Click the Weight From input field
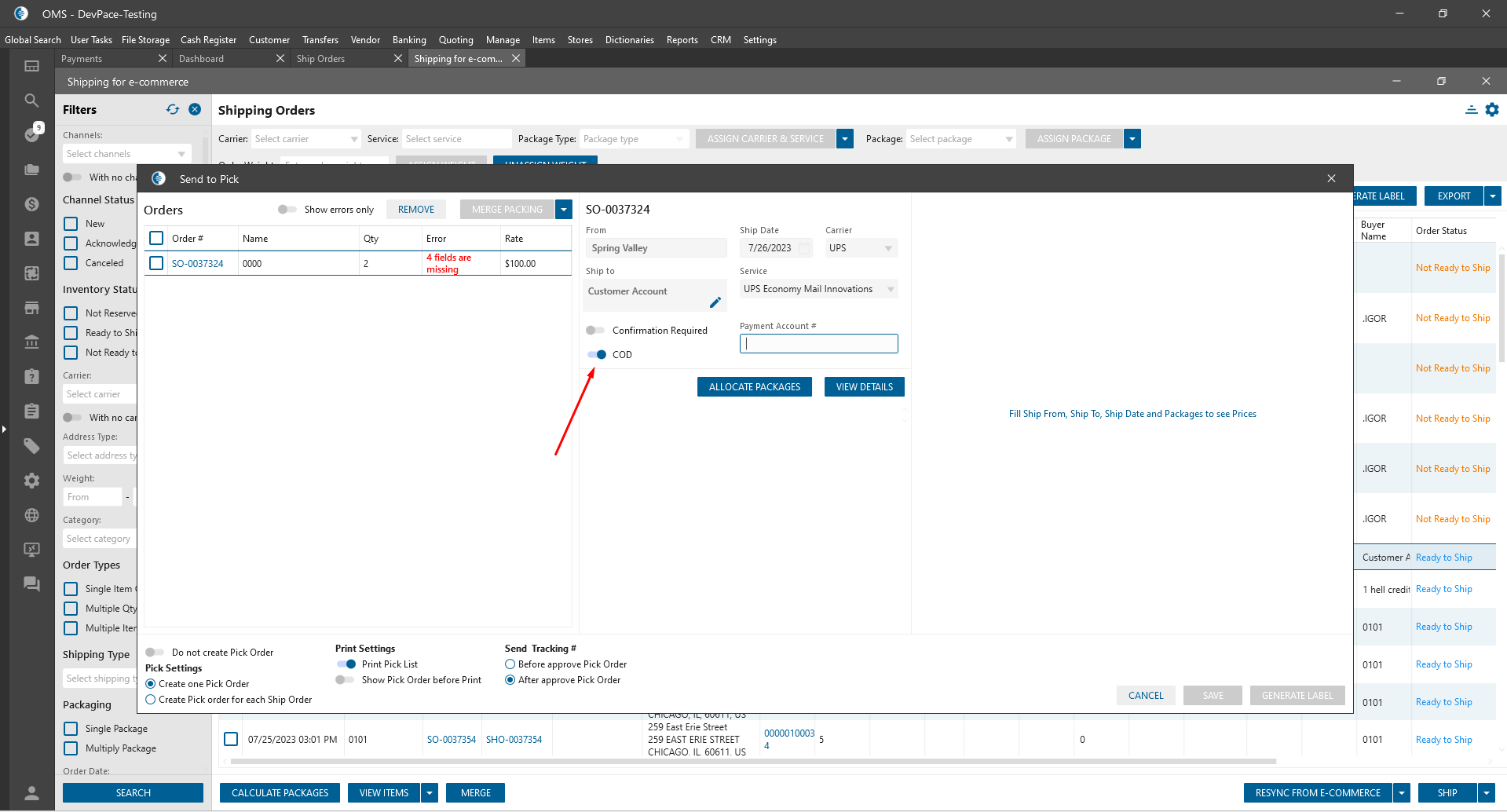 pyautogui.click(x=93, y=497)
